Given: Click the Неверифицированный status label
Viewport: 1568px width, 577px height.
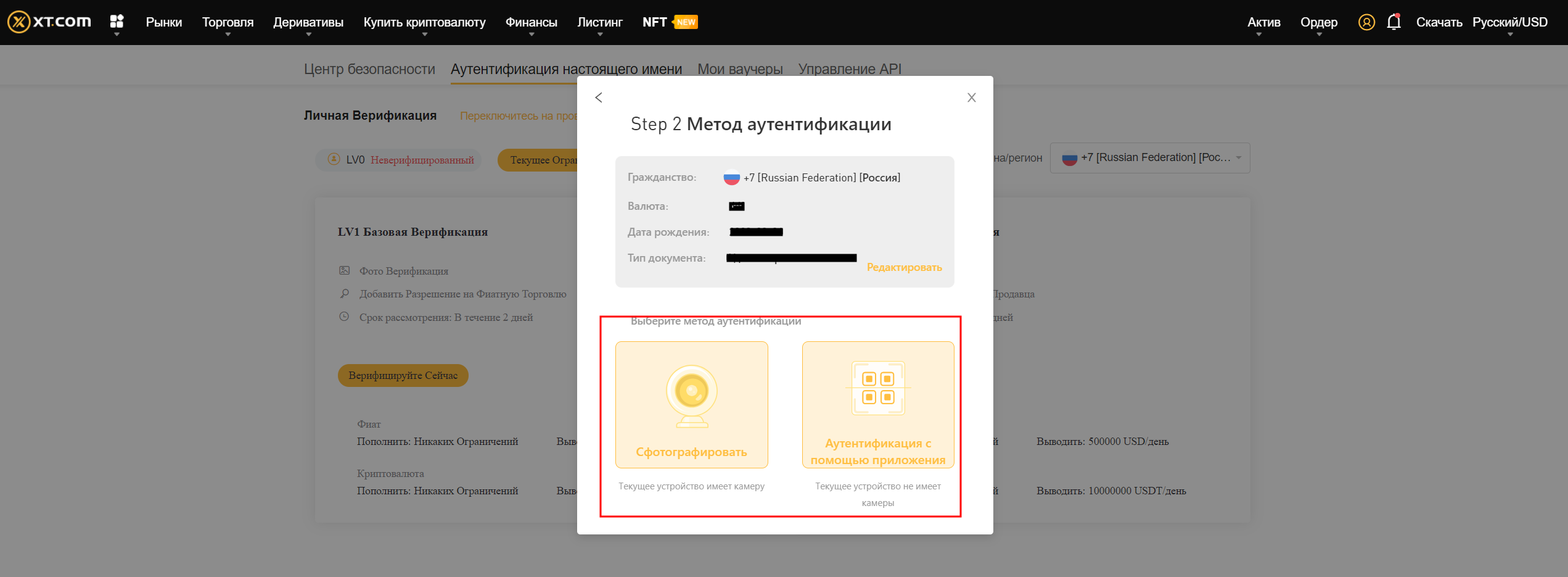Looking at the screenshot, I should point(422,160).
